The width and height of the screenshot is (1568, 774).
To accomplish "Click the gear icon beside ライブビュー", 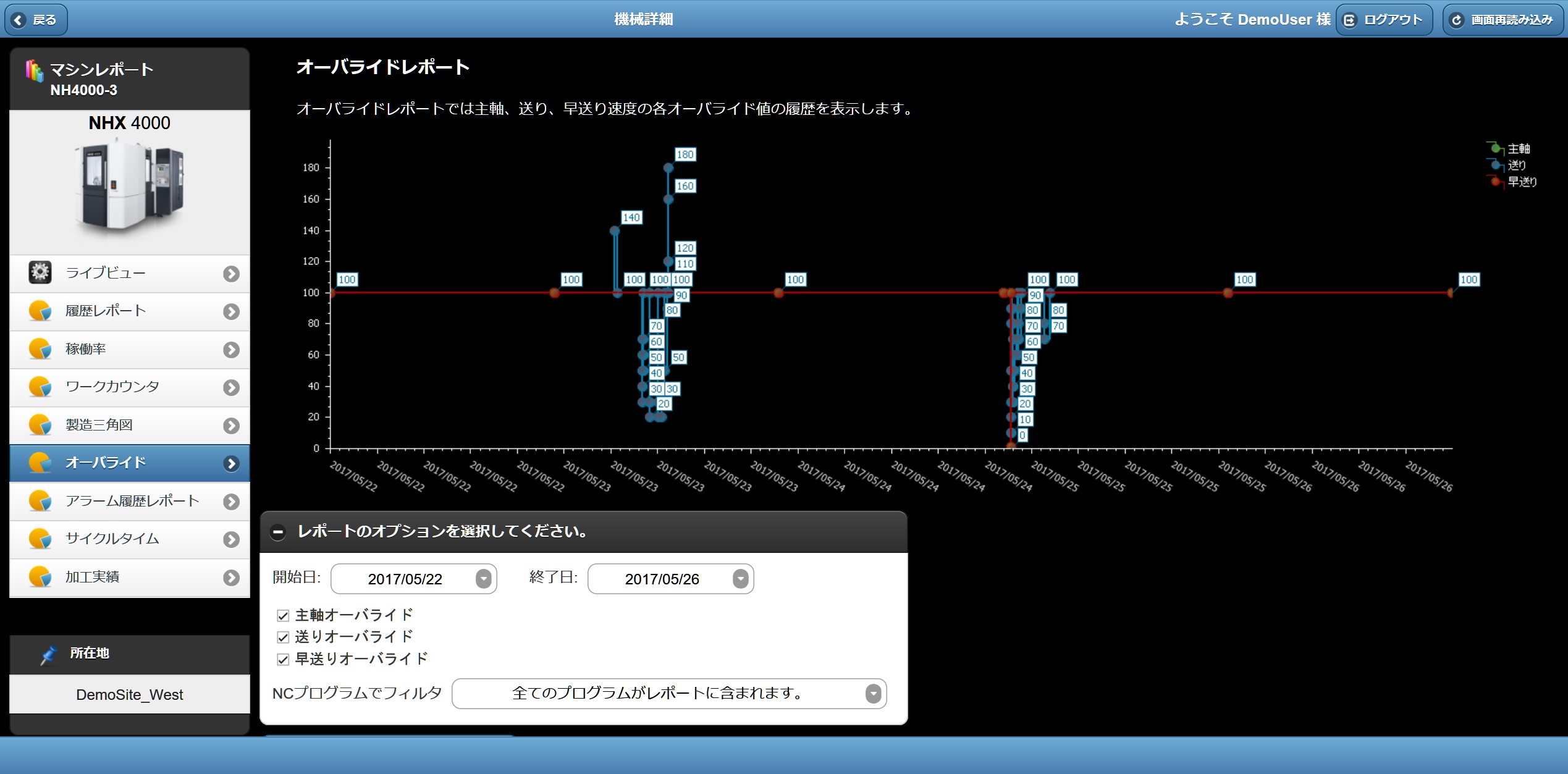I will tap(40, 272).
